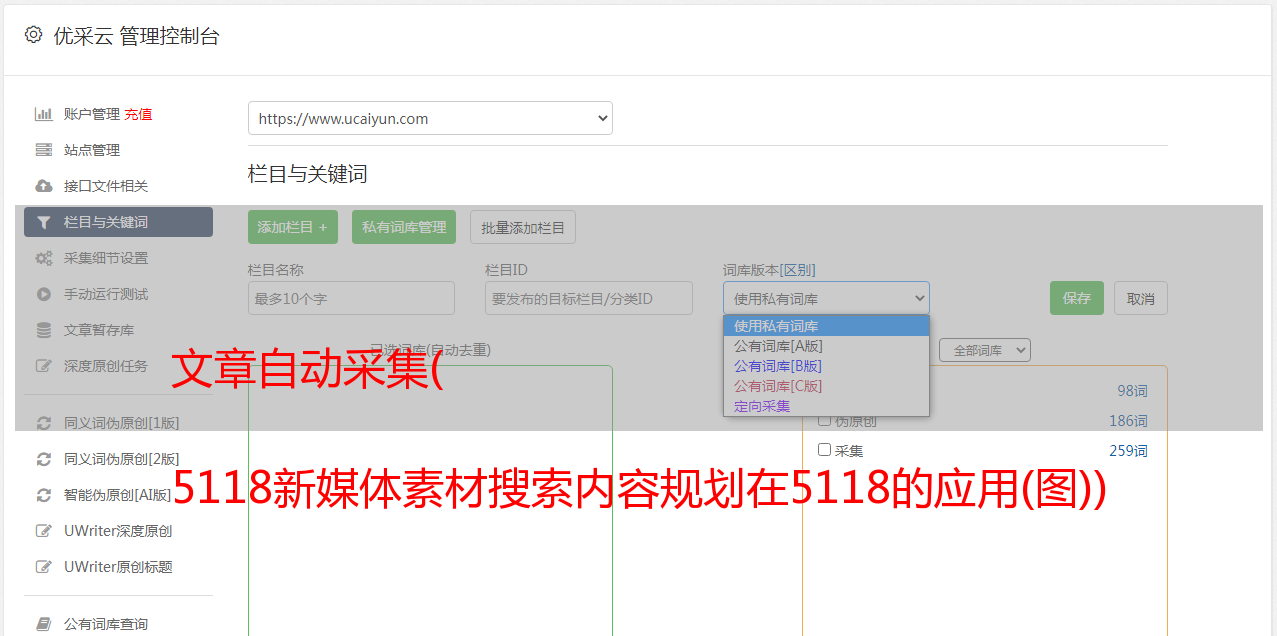1277x636 pixels.
Task: Click the 栏目名称 input field
Action: coord(351,298)
